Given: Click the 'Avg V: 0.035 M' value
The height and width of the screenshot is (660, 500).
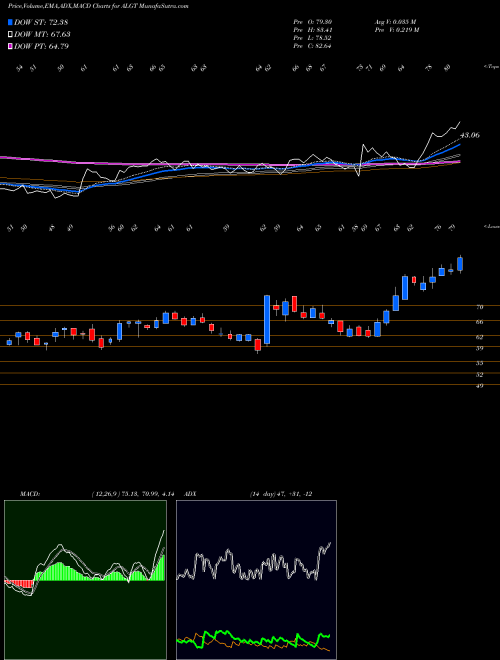Looking at the screenshot, I should [x=395, y=22].
